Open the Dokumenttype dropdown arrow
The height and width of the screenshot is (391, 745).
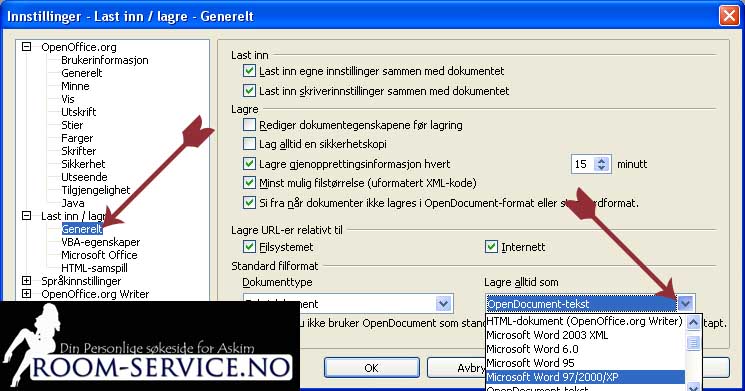click(x=443, y=304)
